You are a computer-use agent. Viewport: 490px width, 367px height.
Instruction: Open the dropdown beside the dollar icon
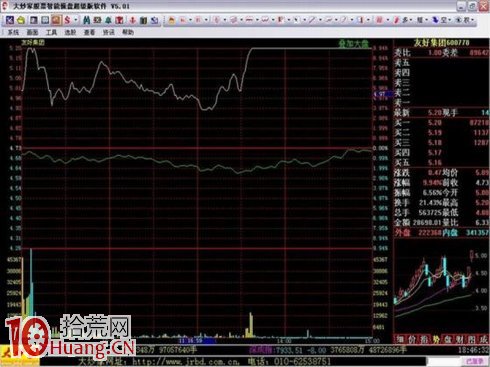[x=76, y=20]
